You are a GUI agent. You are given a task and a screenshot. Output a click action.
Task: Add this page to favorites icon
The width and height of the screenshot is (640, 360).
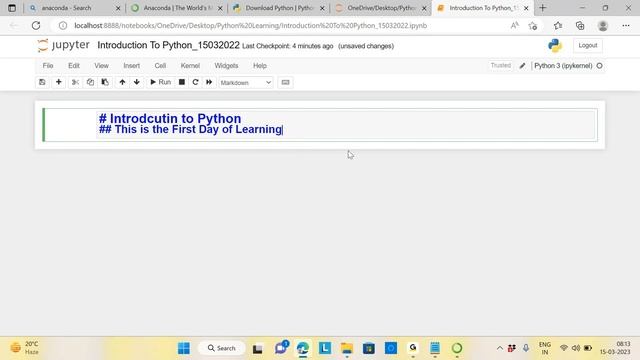point(533,25)
